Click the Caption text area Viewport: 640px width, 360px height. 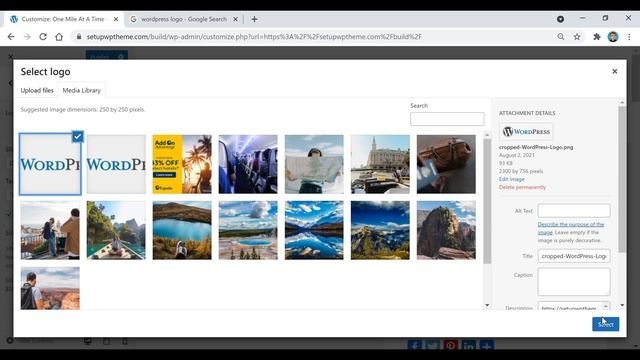(574, 282)
